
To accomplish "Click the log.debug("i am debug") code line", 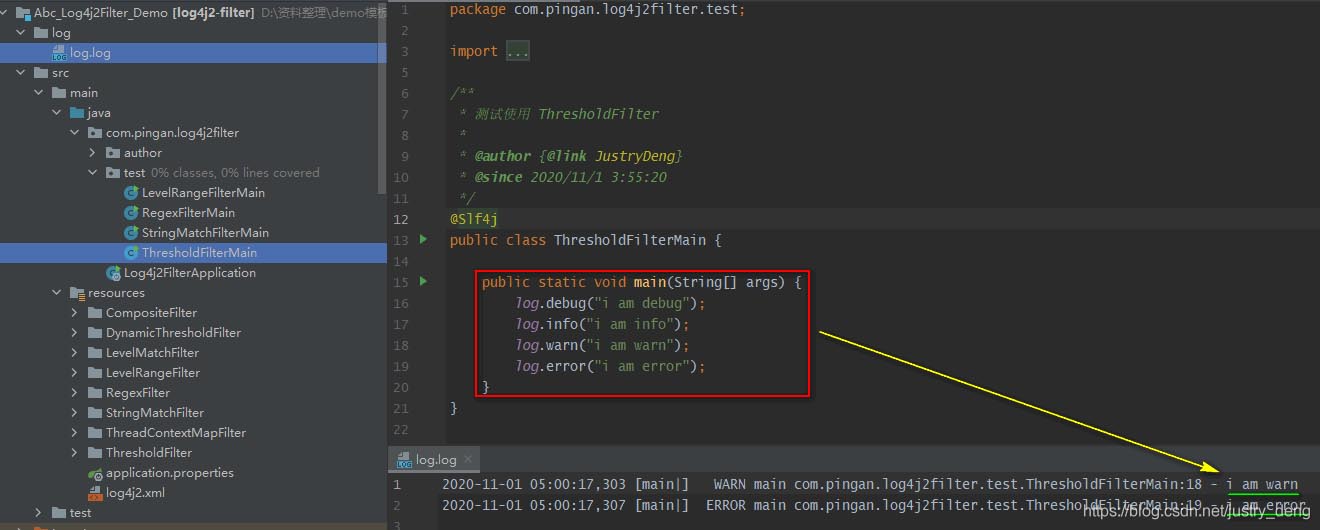I will point(610,303).
